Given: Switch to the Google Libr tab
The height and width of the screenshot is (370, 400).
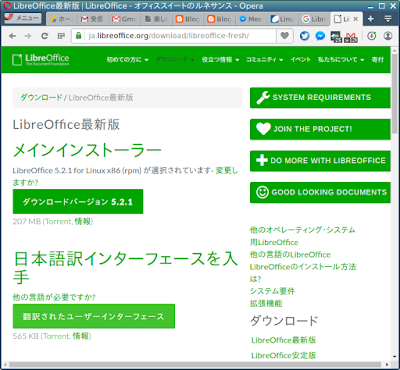Looking at the screenshot, I should (x=314, y=19).
